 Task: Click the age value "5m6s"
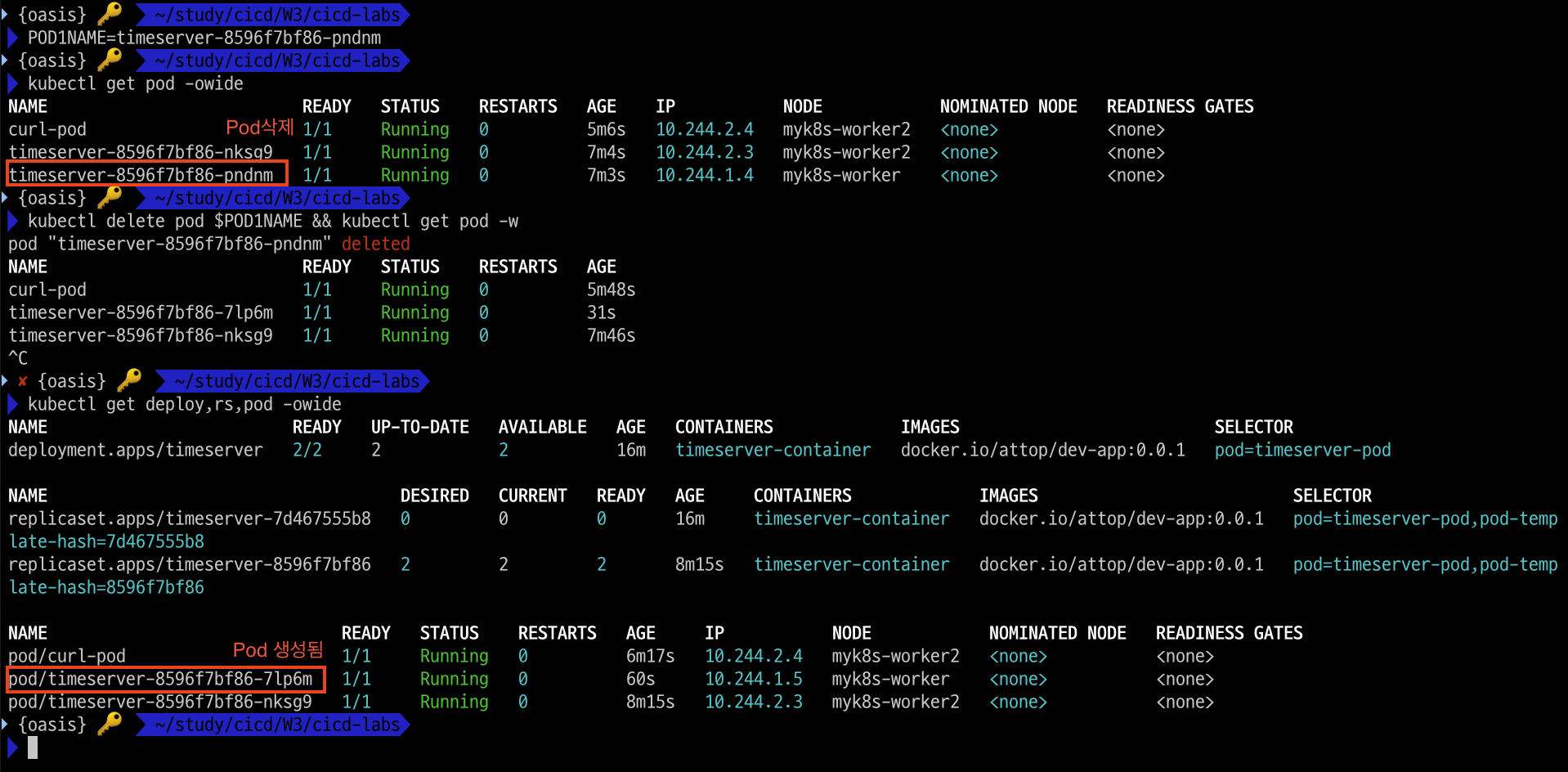tap(606, 129)
